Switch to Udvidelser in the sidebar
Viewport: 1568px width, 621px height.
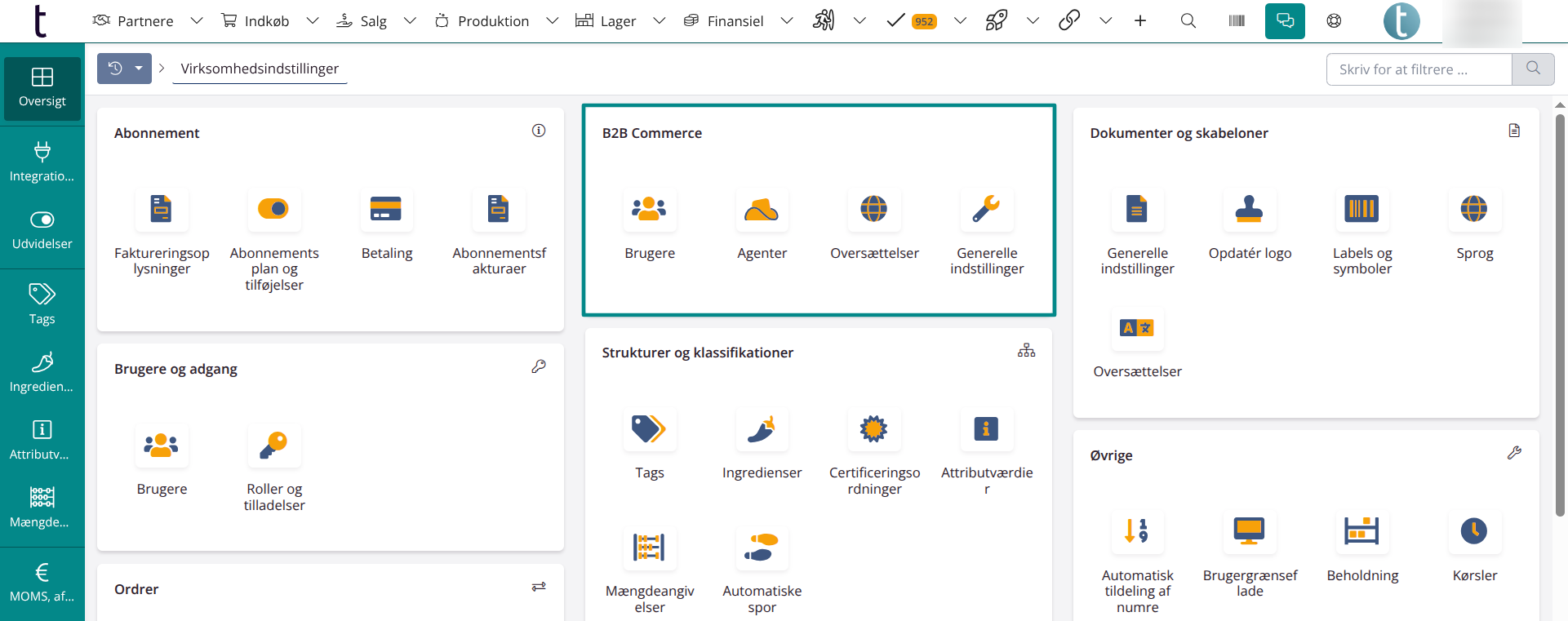click(42, 231)
